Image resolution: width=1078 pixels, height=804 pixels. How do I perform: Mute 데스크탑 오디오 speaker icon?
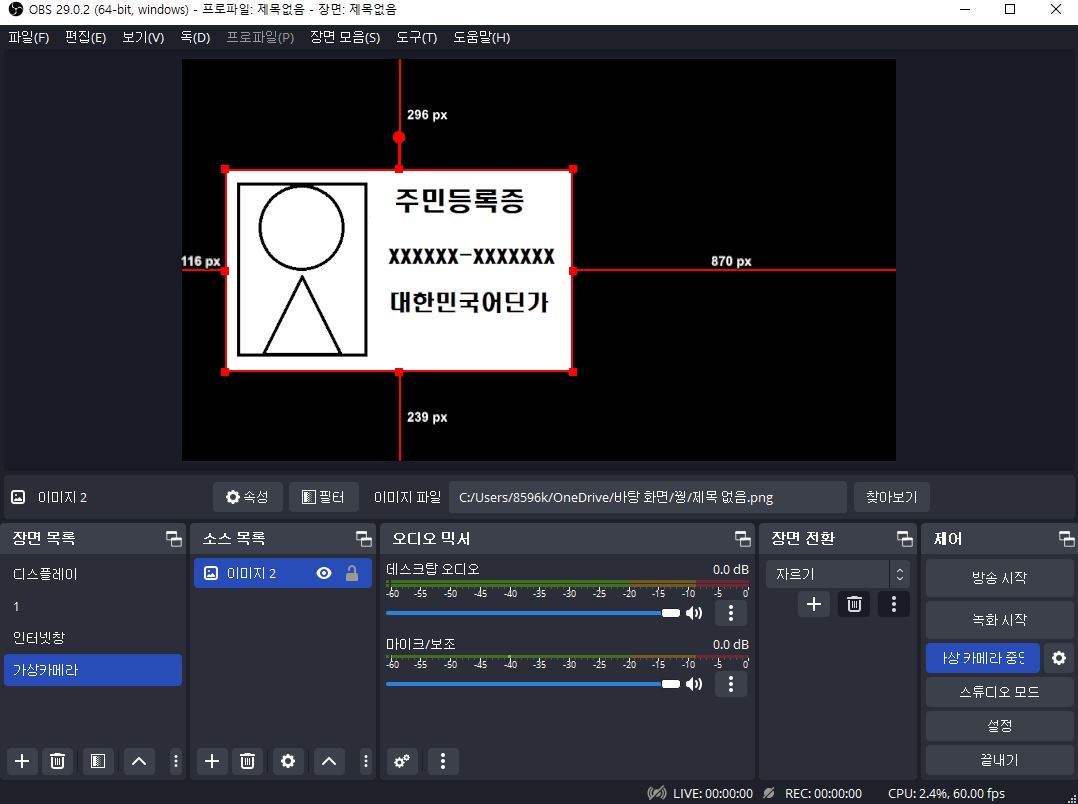tap(694, 613)
